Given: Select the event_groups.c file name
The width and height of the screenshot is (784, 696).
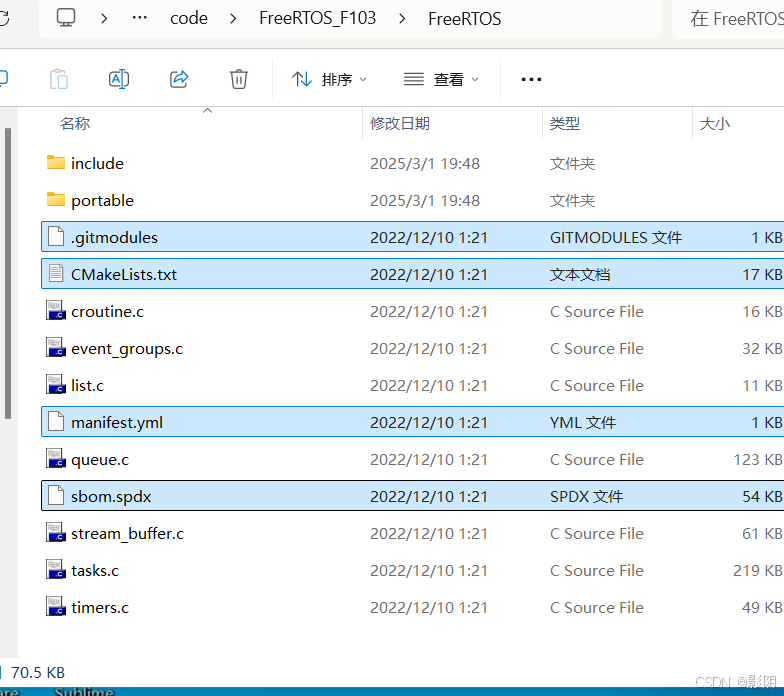Looking at the screenshot, I should click(x=127, y=348).
